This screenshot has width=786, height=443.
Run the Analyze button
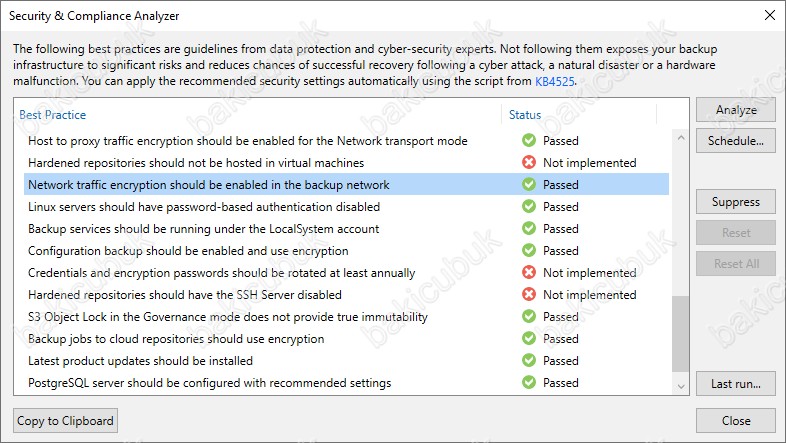(x=736, y=110)
